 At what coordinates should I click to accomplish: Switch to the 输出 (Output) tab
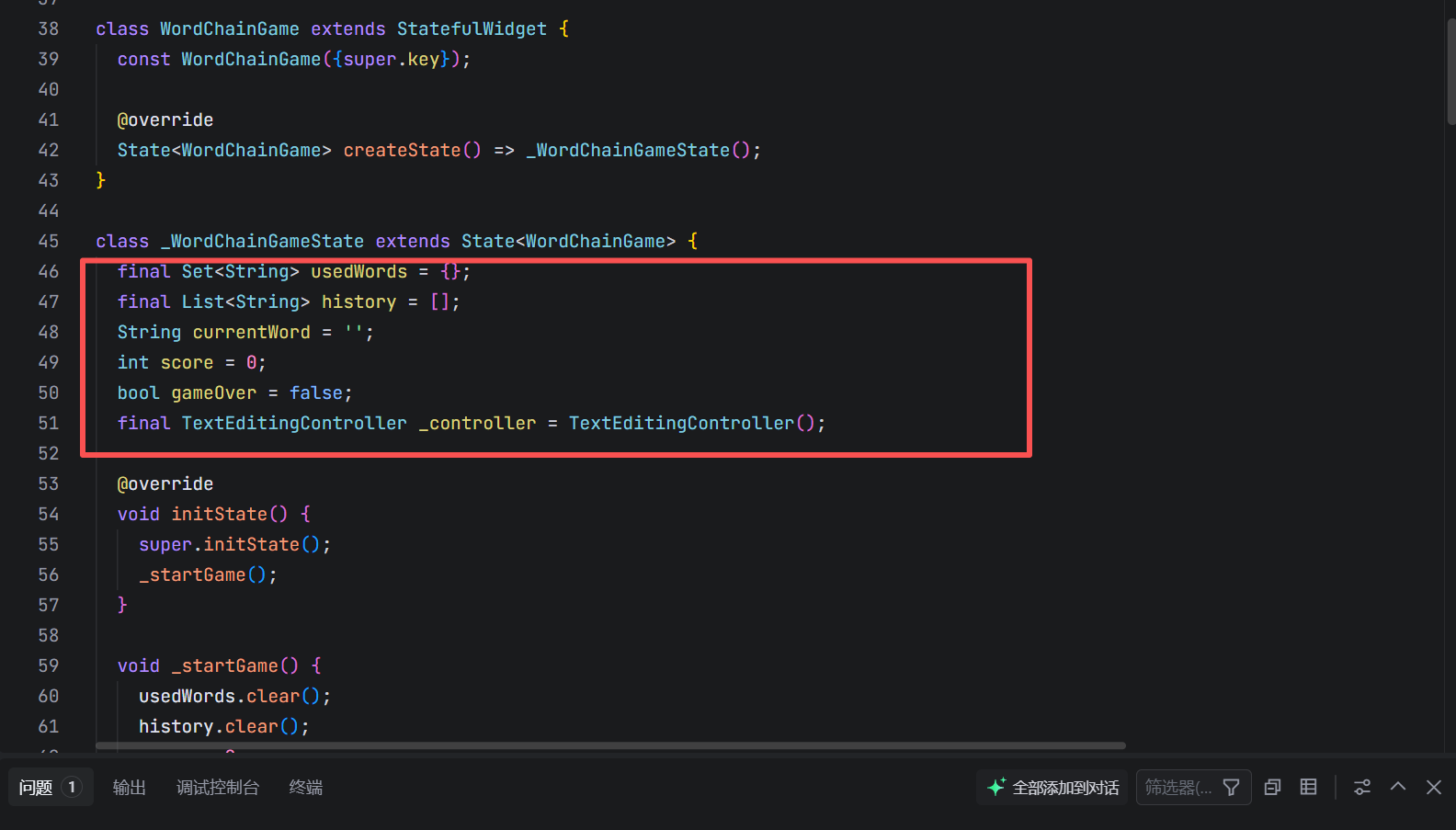click(130, 788)
